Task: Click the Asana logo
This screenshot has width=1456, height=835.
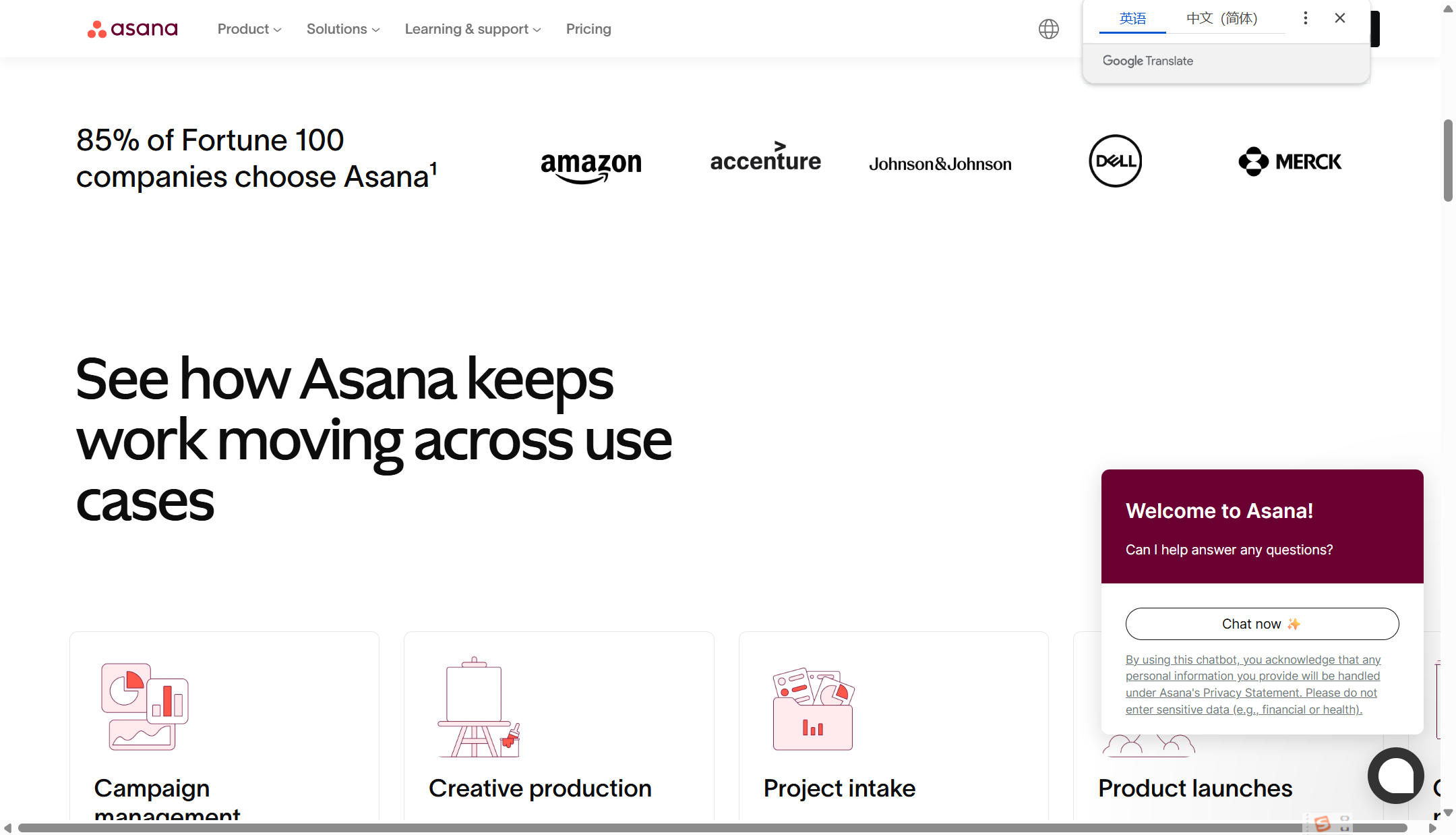Action: click(x=132, y=29)
